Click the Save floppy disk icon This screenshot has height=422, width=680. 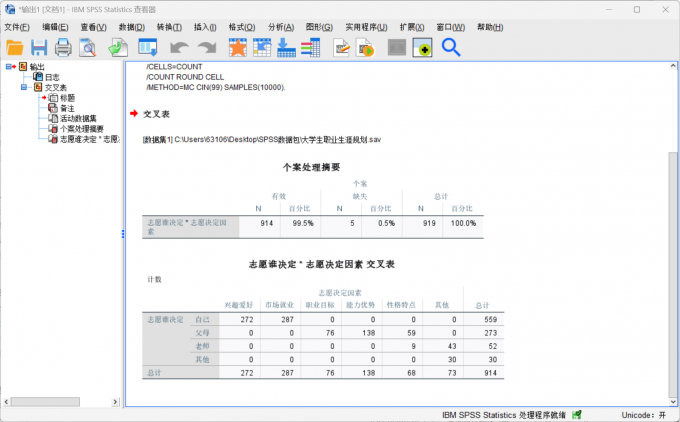tap(39, 47)
